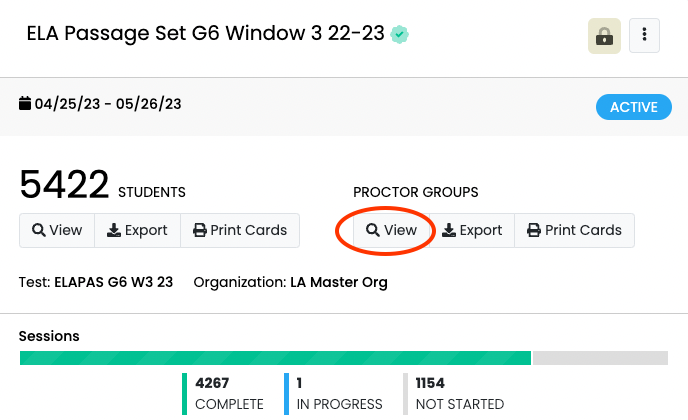The width and height of the screenshot is (688, 420).
Task: Click the ELAPAS G6 W3 23 test name
Action: 113,282
